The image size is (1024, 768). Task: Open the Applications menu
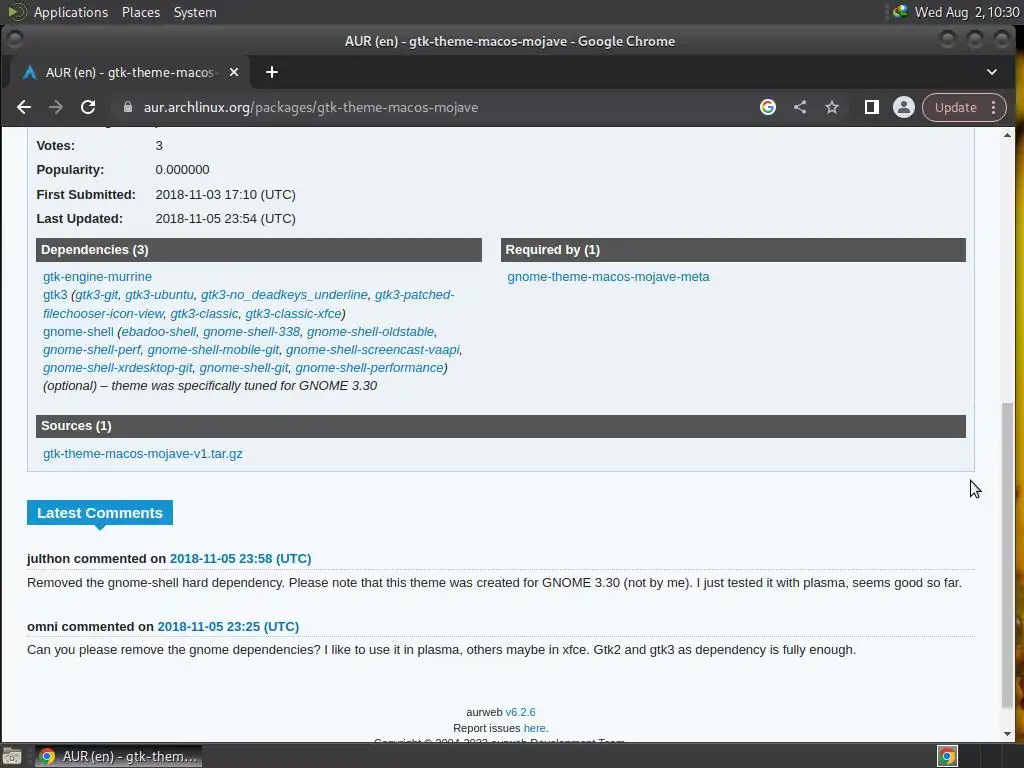(71, 12)
